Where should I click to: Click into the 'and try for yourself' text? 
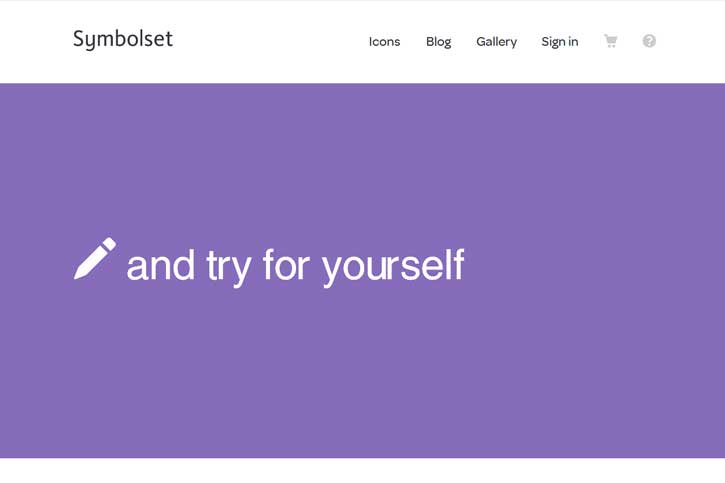[x=295, y=266]
